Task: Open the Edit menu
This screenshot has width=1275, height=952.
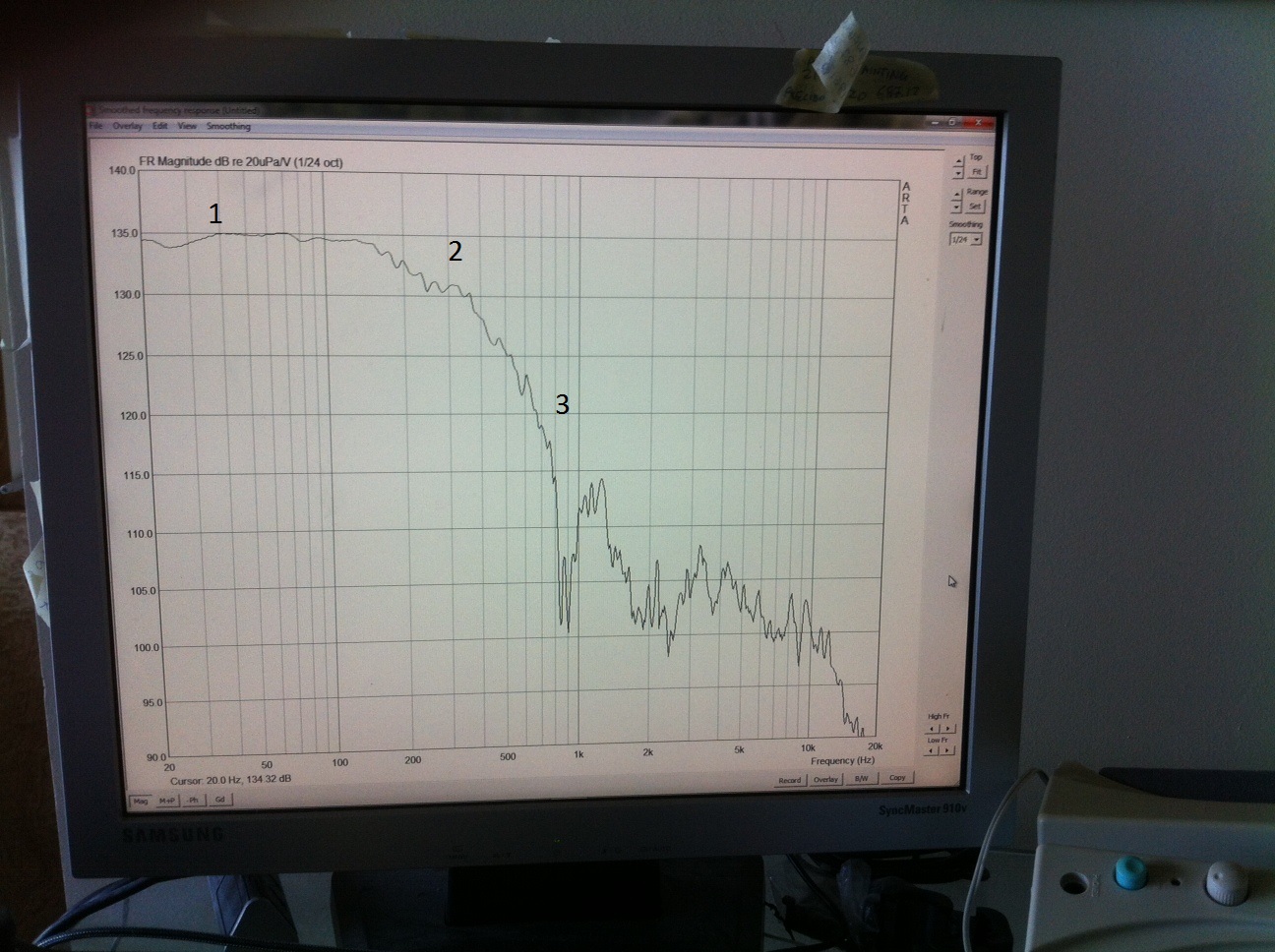Action: [x=159, y=126]
